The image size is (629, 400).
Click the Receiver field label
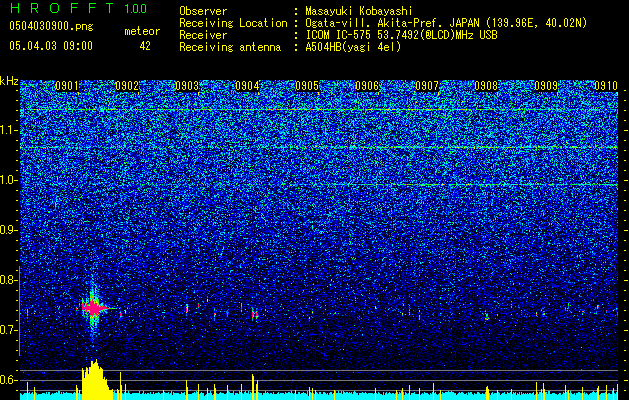point(203,35)
